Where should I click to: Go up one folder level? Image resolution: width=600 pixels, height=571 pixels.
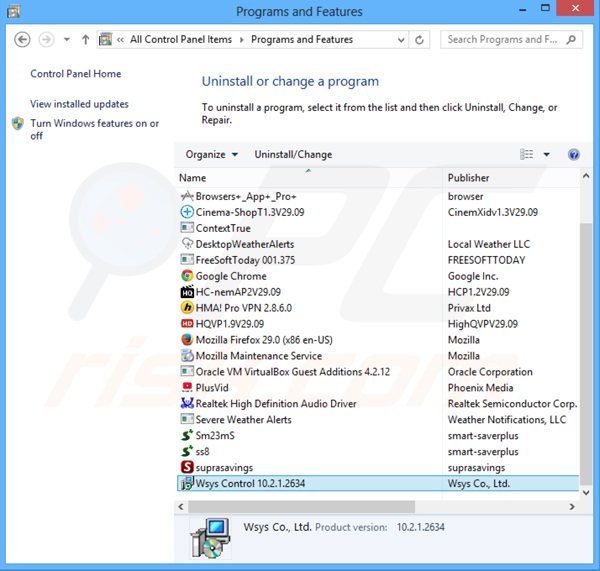click(x=86, y=39)
